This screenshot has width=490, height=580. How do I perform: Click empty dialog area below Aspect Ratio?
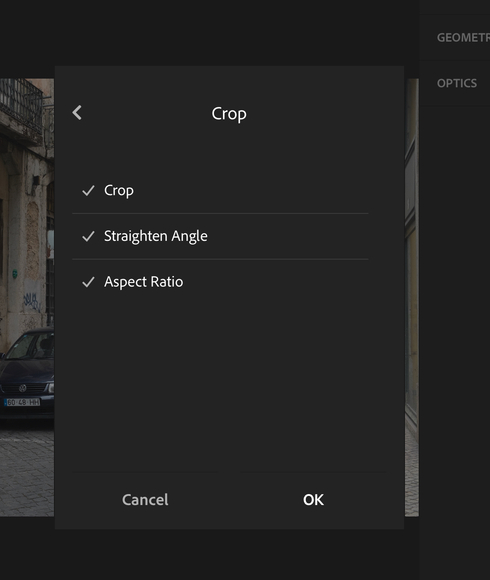(x=229, y=381)
